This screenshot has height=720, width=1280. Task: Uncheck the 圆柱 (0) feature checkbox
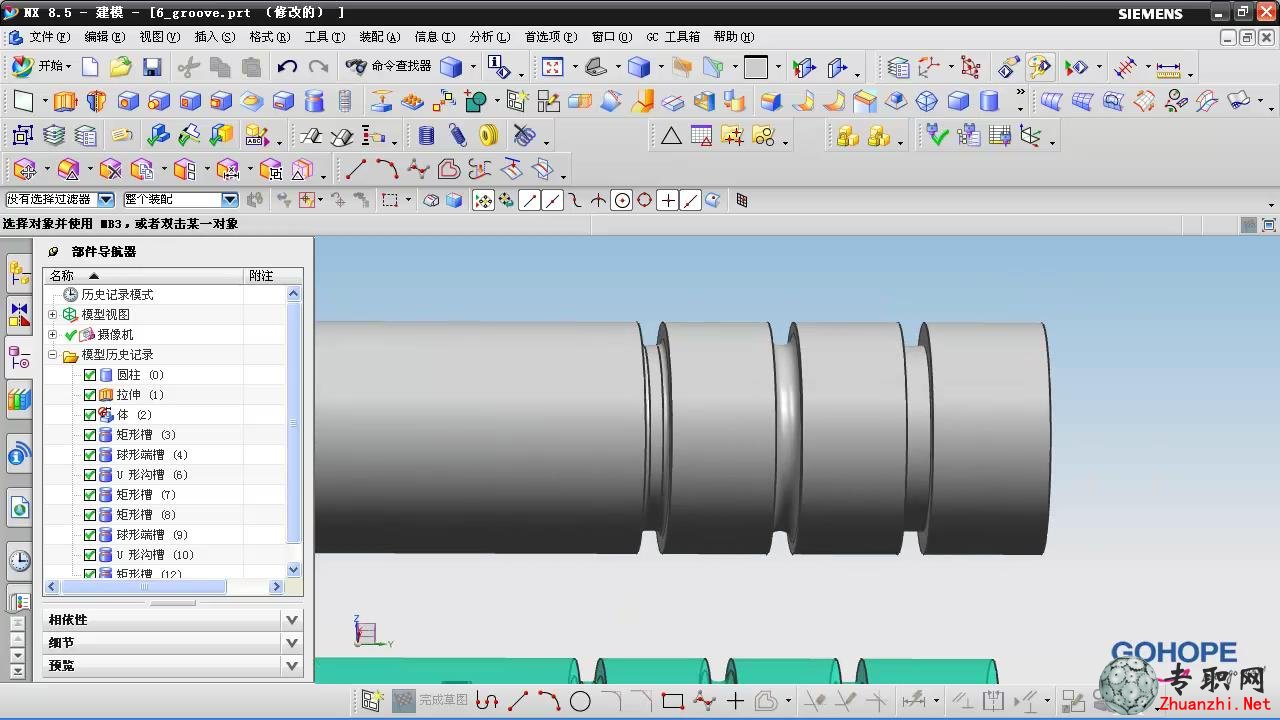[x=90, y=375]
